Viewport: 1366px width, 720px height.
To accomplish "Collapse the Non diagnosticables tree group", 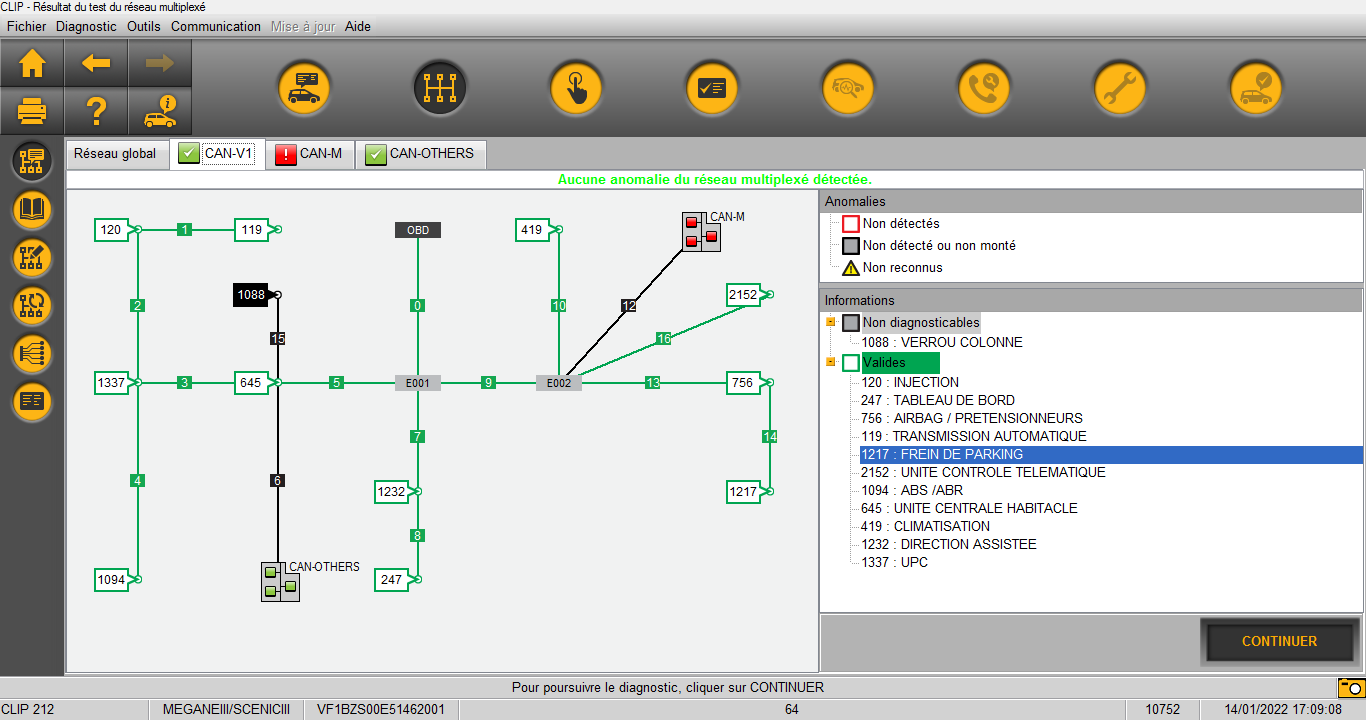I will 830,323.
